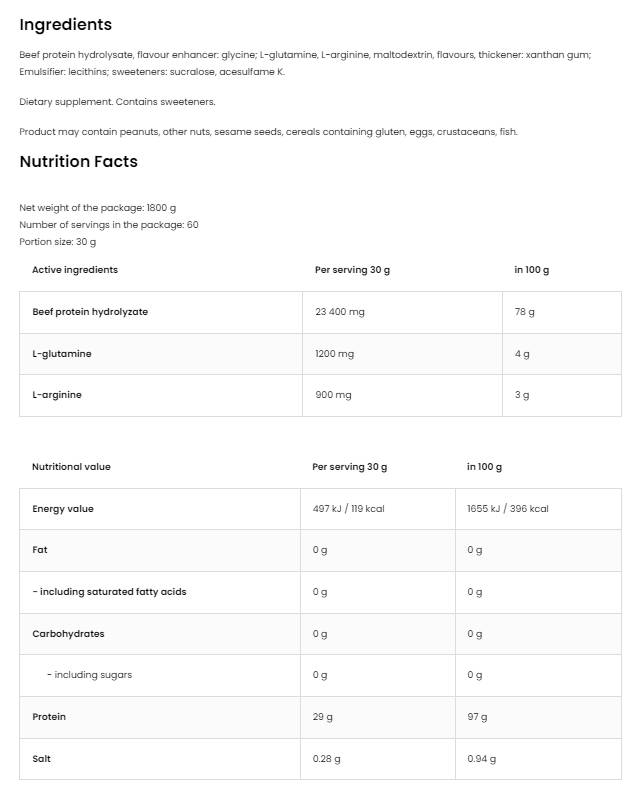The image size is (642, 798).
Task: Click the Salt 0.94 g cell
Action: 481,759
